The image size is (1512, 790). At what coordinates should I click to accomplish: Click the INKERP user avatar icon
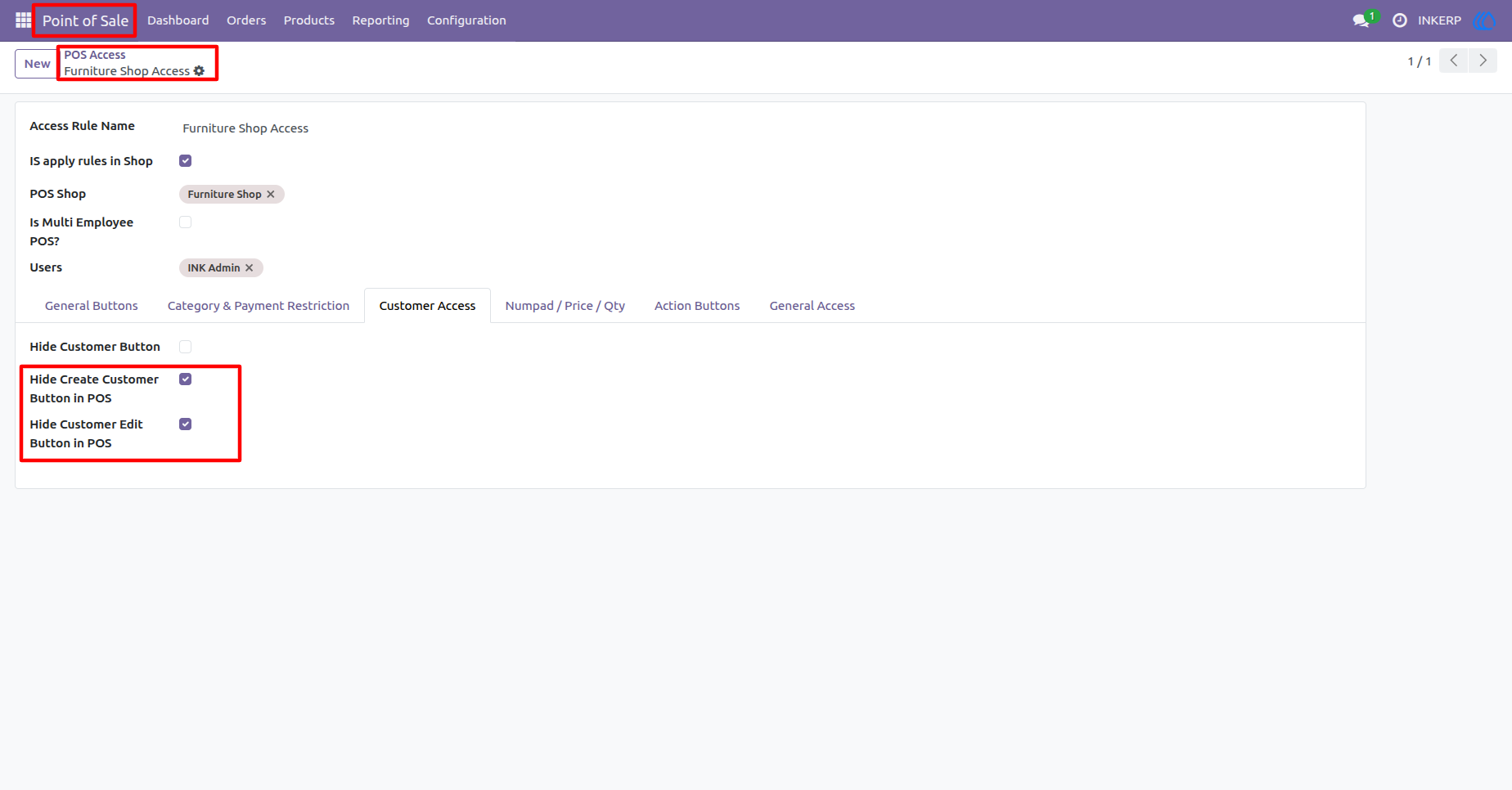pyautogui.click(x=1483, y=20)
